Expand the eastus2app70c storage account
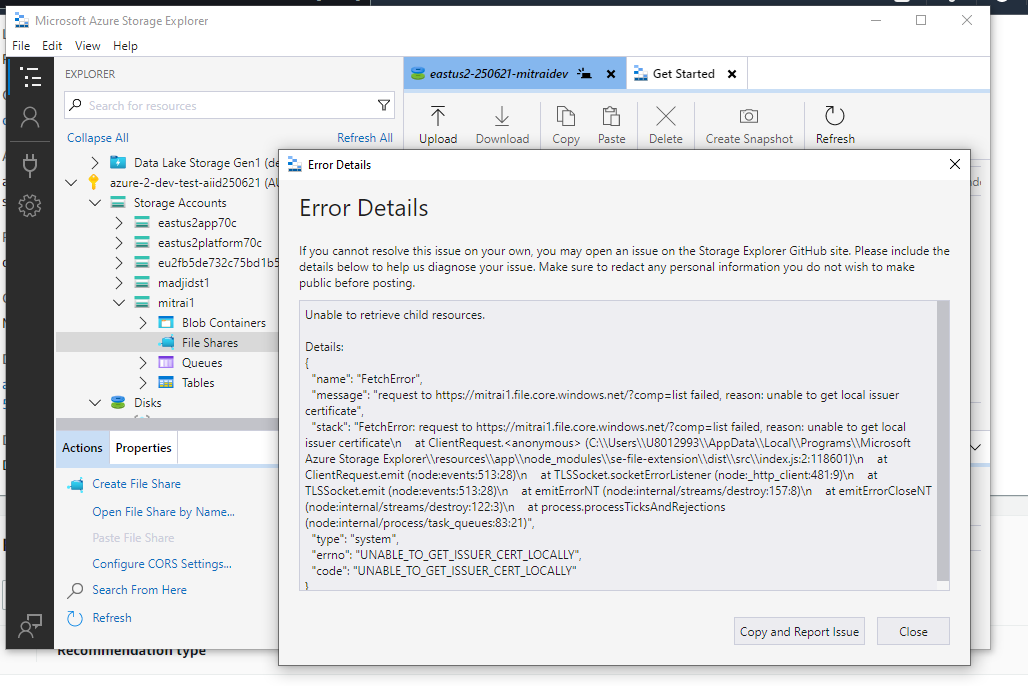 [119, 223]
